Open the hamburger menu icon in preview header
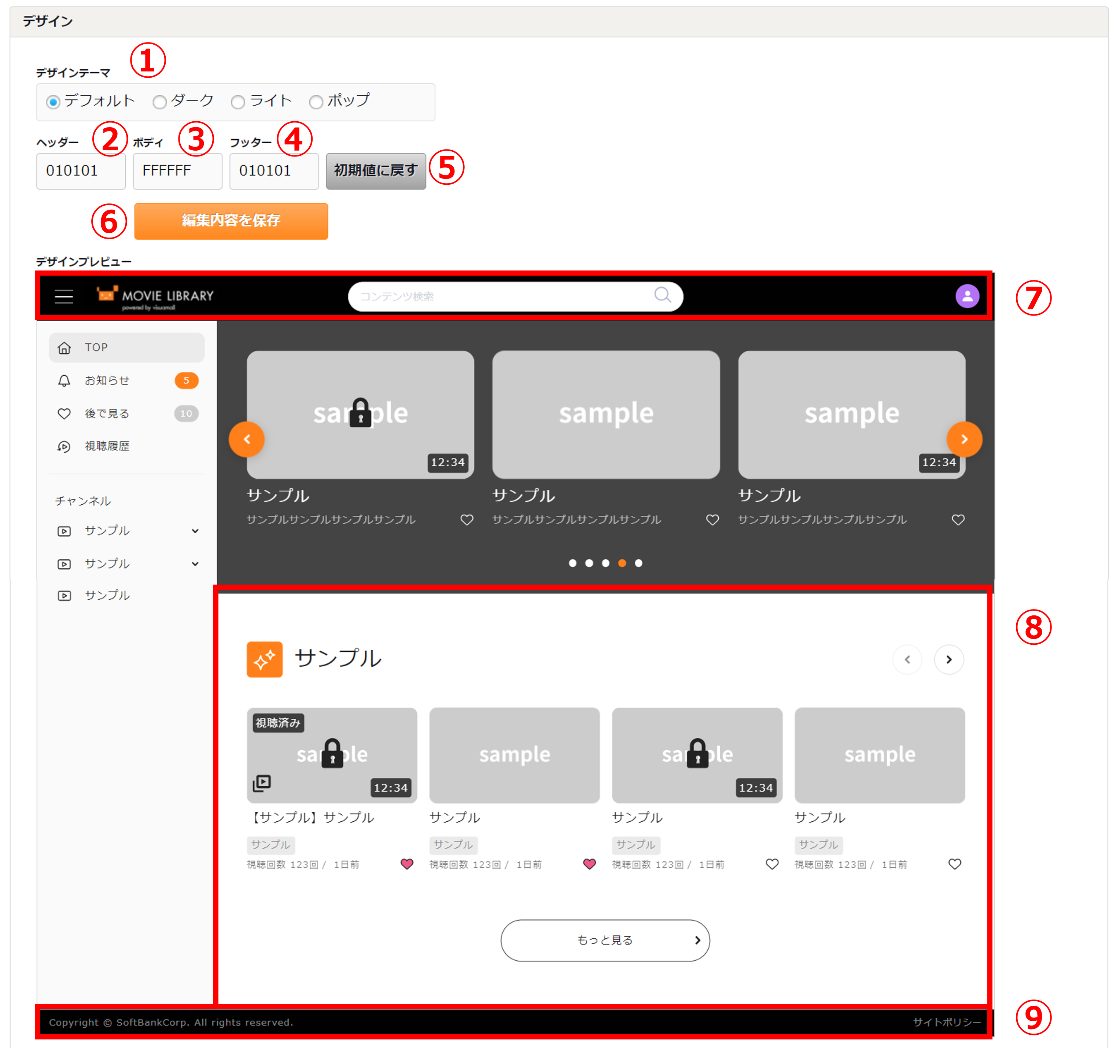The image size is (1120, 1064). 63,296
